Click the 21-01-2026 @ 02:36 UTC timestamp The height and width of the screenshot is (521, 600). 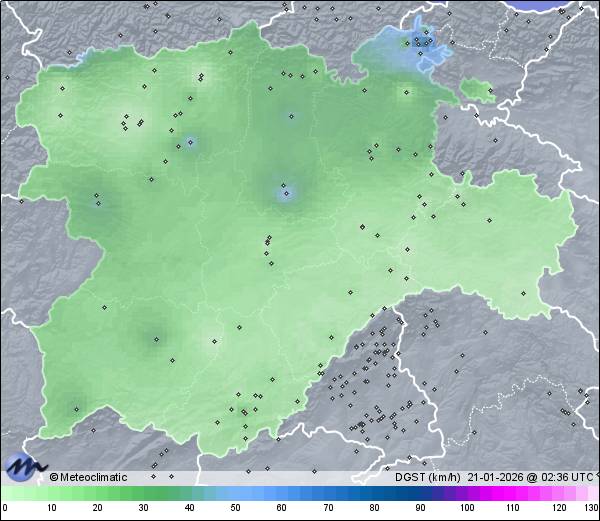(529, 477)
